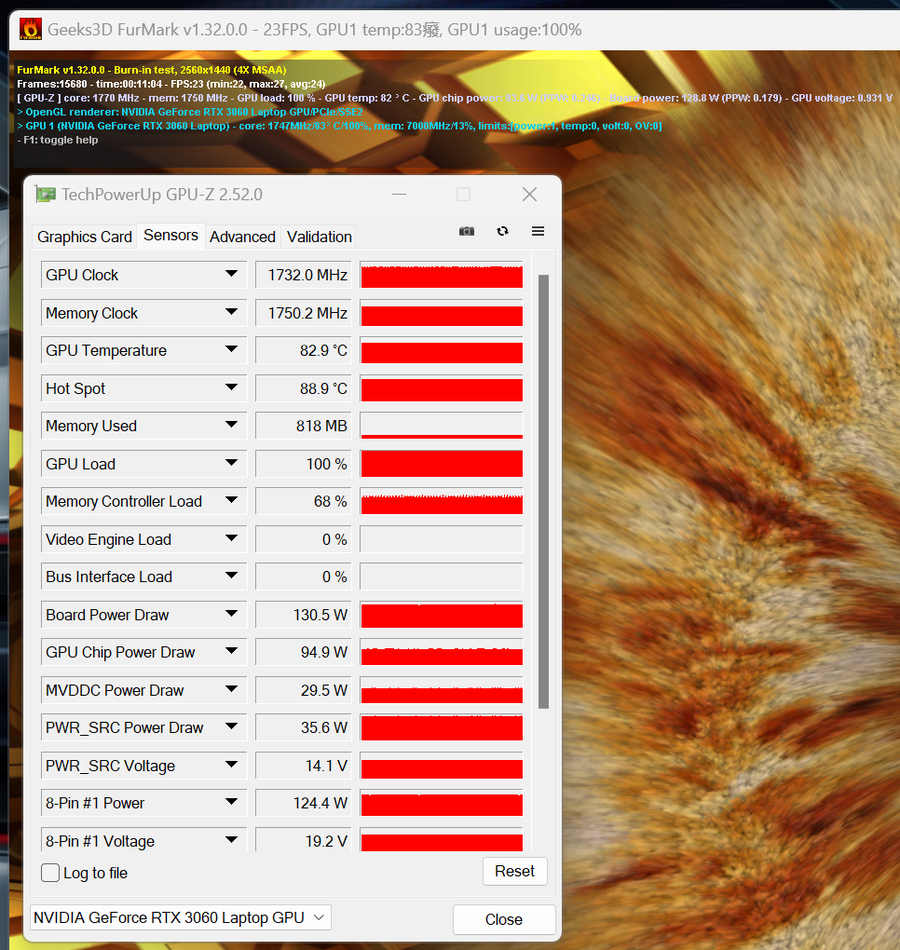Click the 82.9 °C temperature value
900x950 pixels.
(303, 351)
